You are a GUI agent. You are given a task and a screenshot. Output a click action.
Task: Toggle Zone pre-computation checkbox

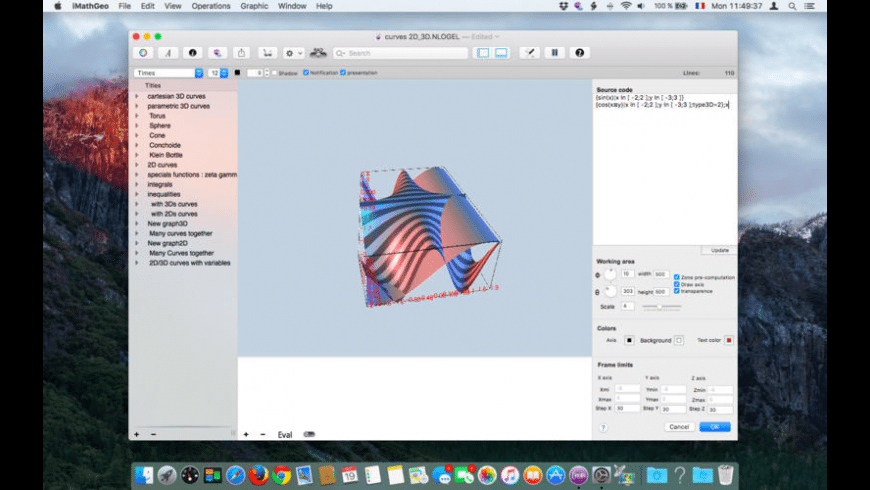pos(676,277)
